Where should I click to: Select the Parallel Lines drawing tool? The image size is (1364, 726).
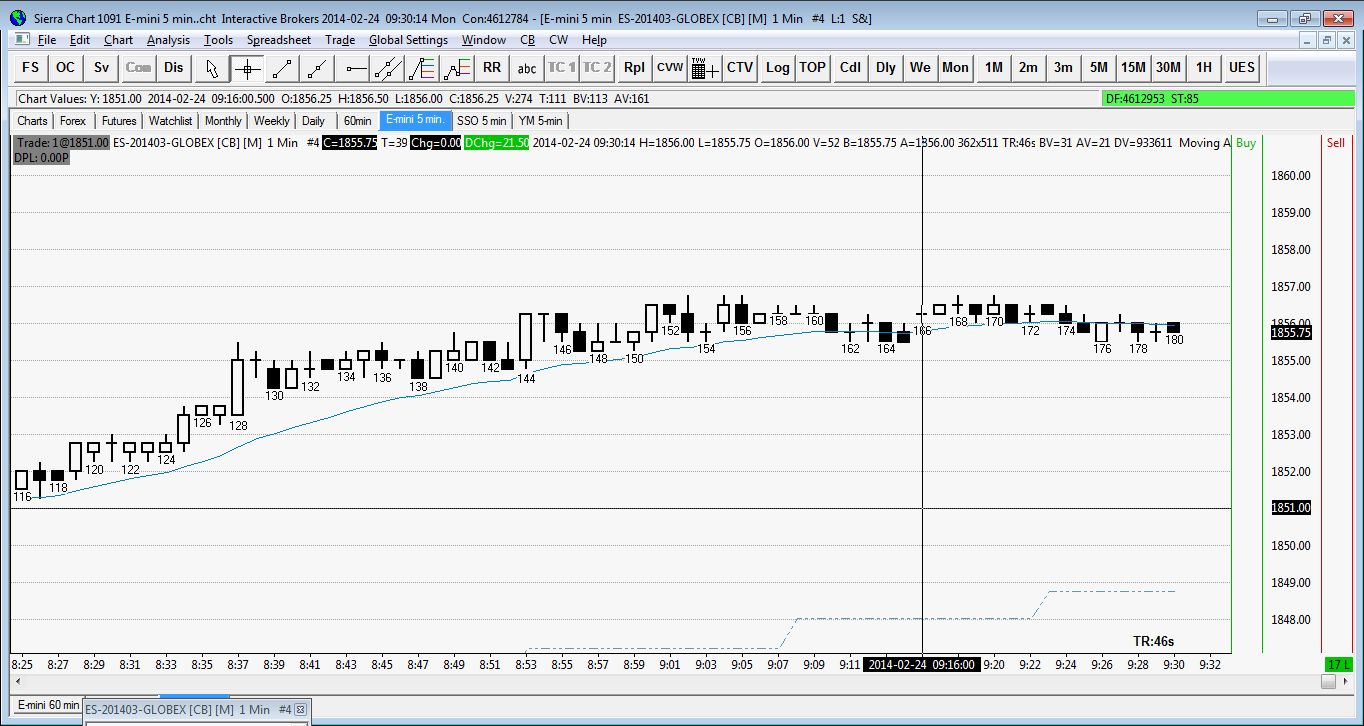388,68
